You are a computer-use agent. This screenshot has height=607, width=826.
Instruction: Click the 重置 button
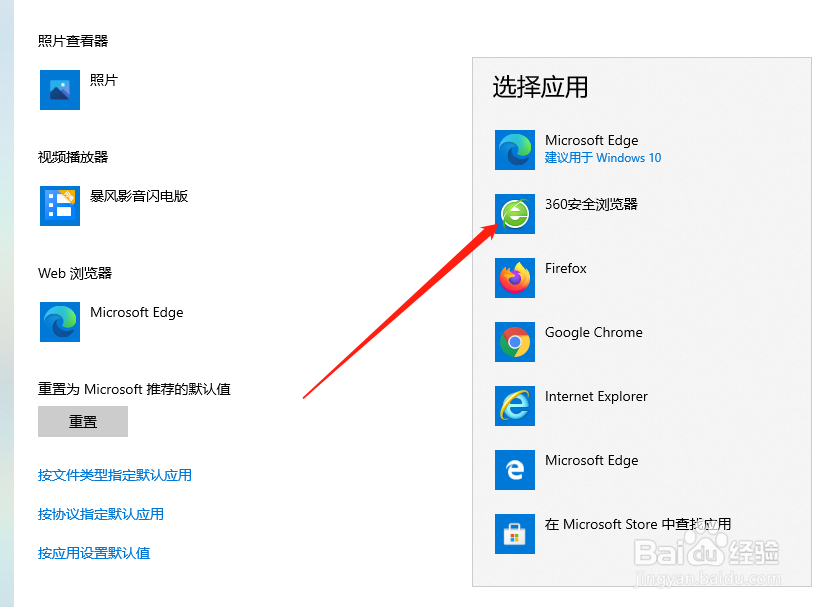tap(83, 422)
